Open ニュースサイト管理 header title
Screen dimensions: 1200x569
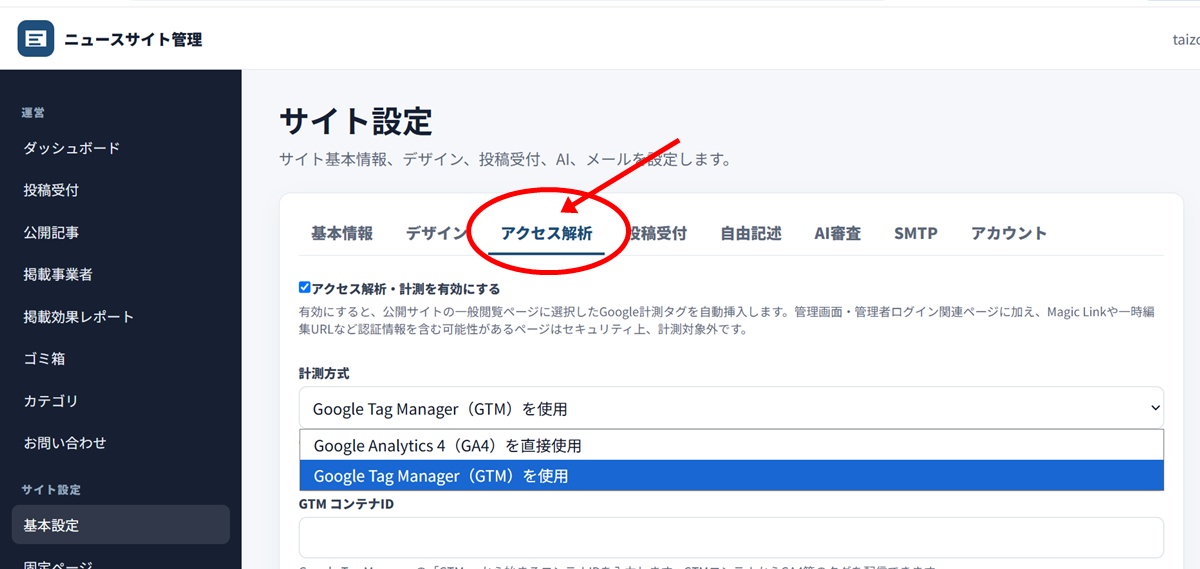pos(133,40)
